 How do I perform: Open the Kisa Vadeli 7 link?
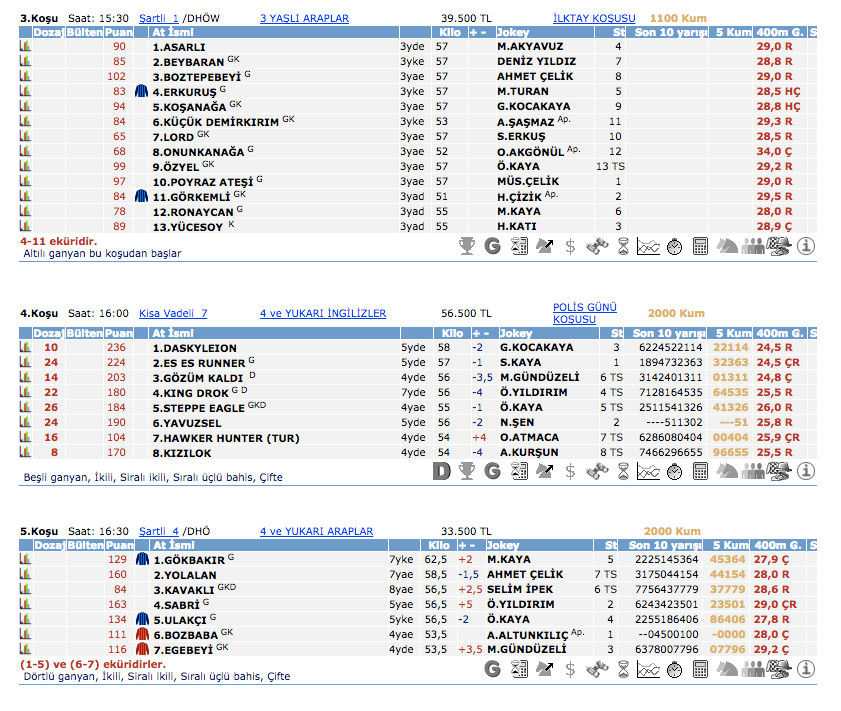(x=173, y=313)
